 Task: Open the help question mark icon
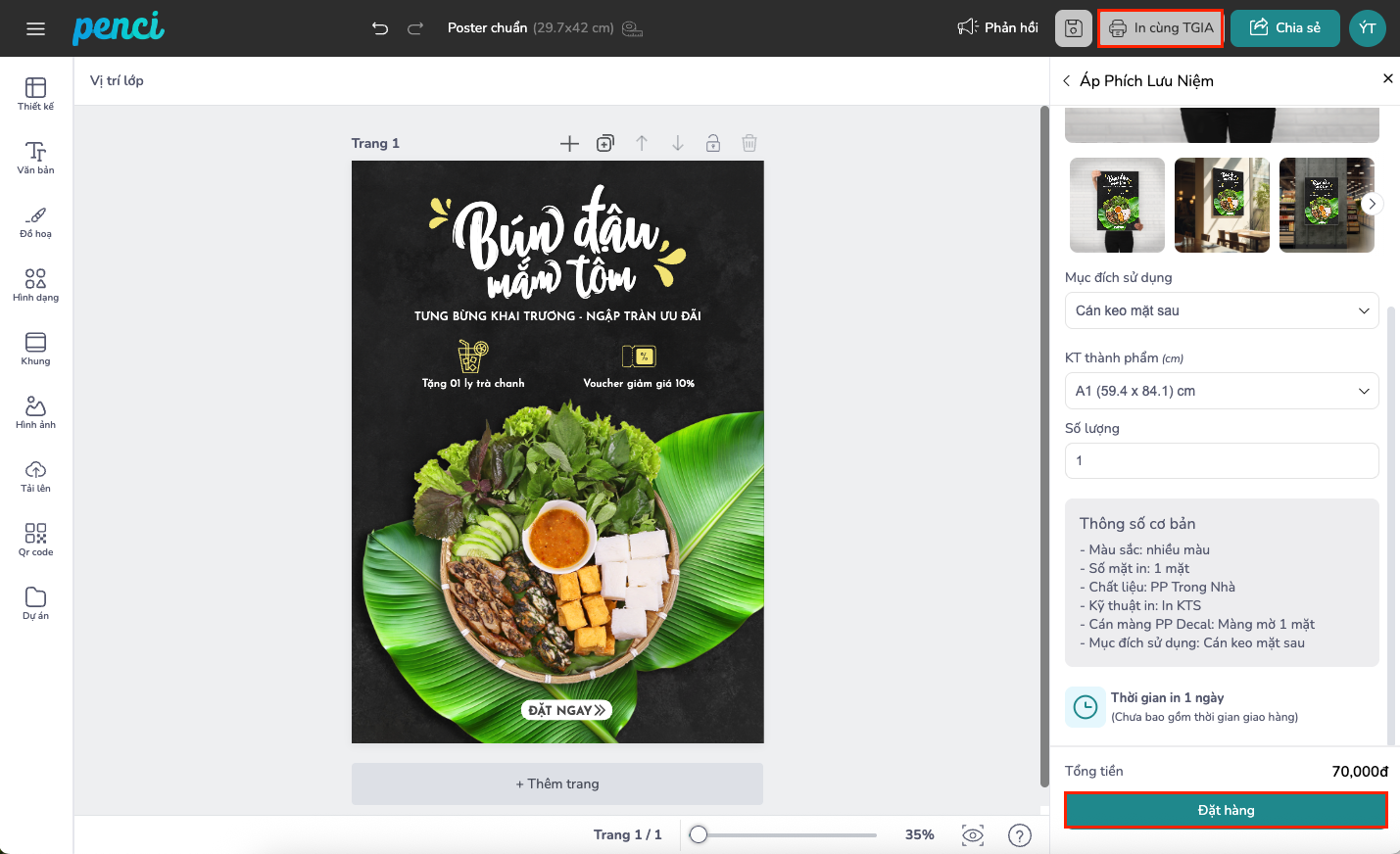tap(1020, 835)
